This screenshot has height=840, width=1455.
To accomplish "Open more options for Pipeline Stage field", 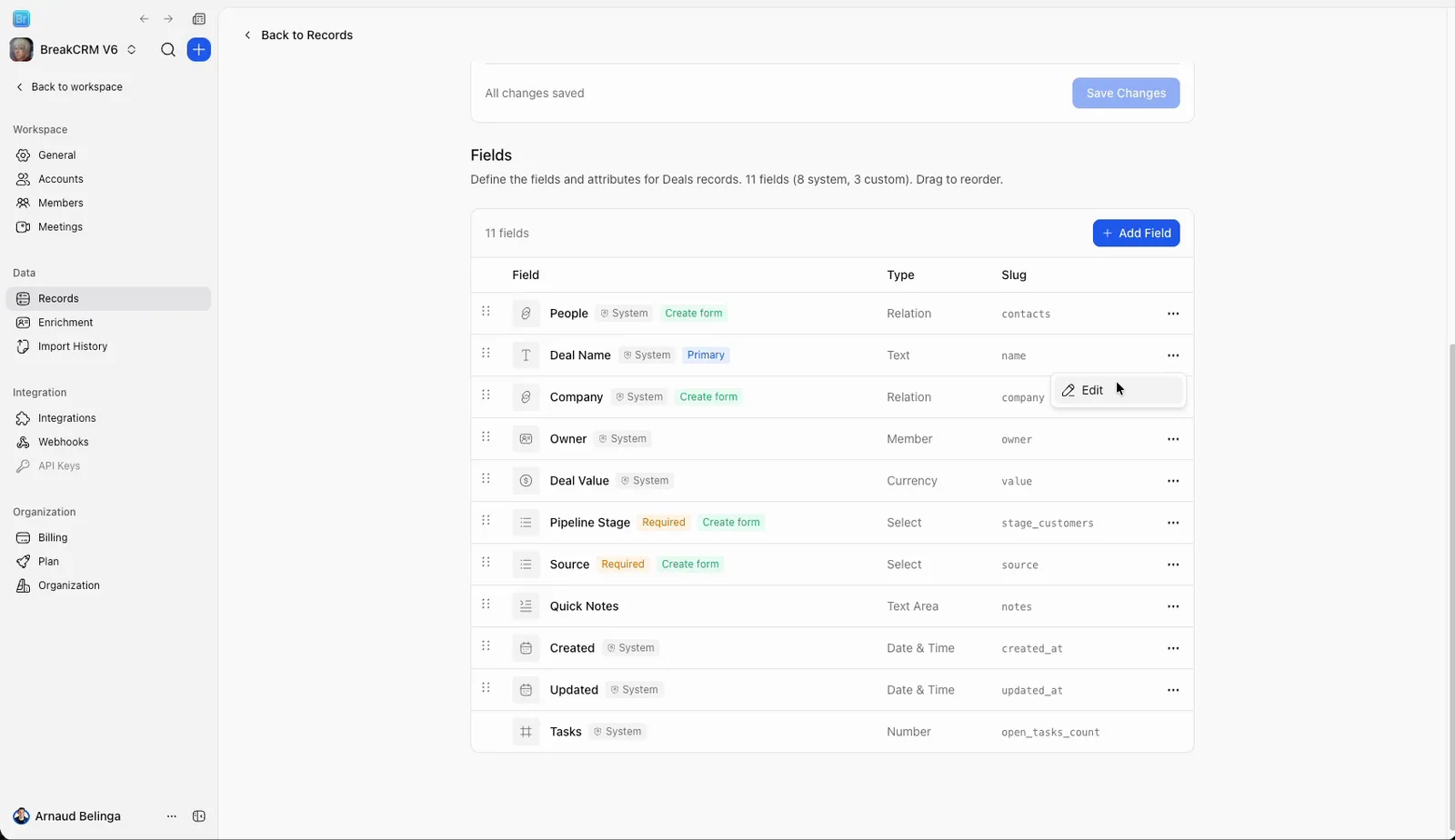I will 1173,523.
